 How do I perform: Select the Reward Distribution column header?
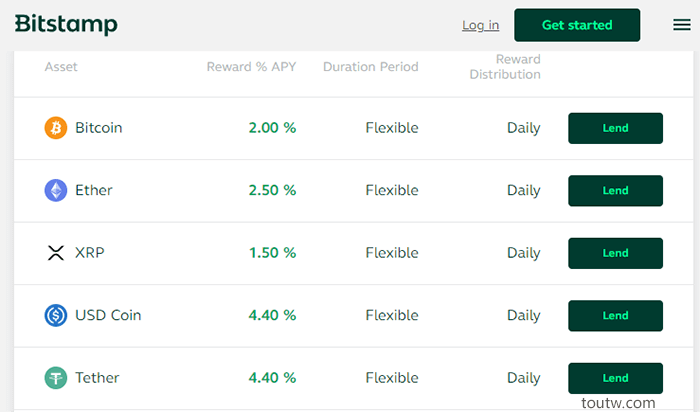505,67
